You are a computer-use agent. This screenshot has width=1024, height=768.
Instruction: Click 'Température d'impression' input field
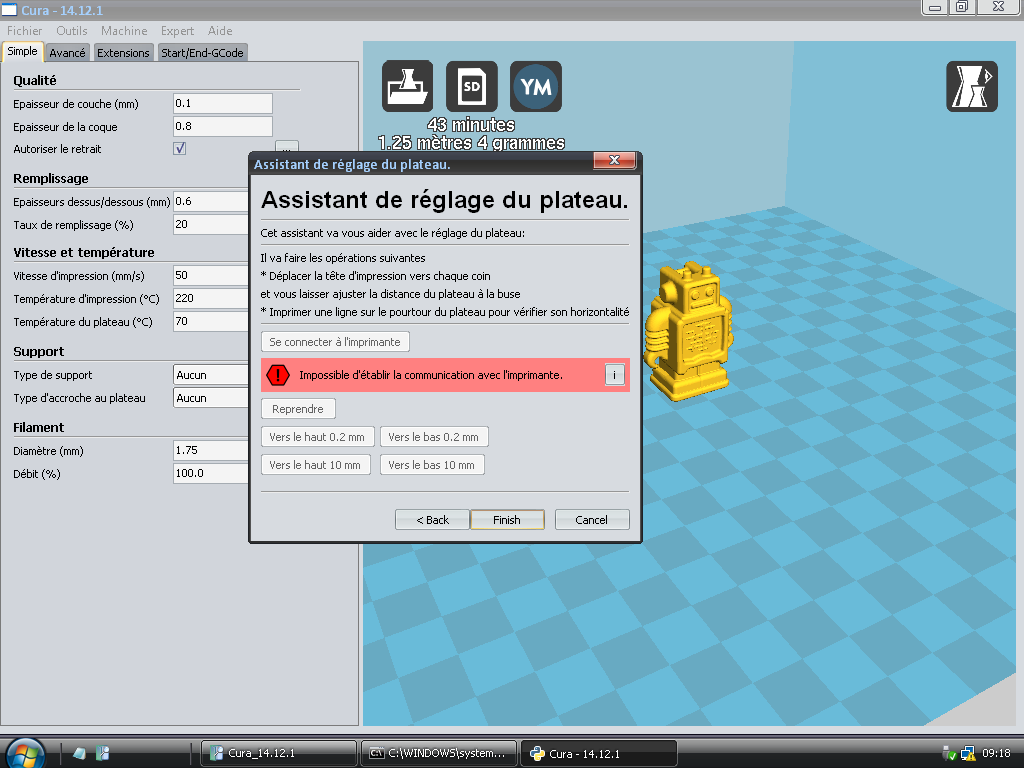211,298
